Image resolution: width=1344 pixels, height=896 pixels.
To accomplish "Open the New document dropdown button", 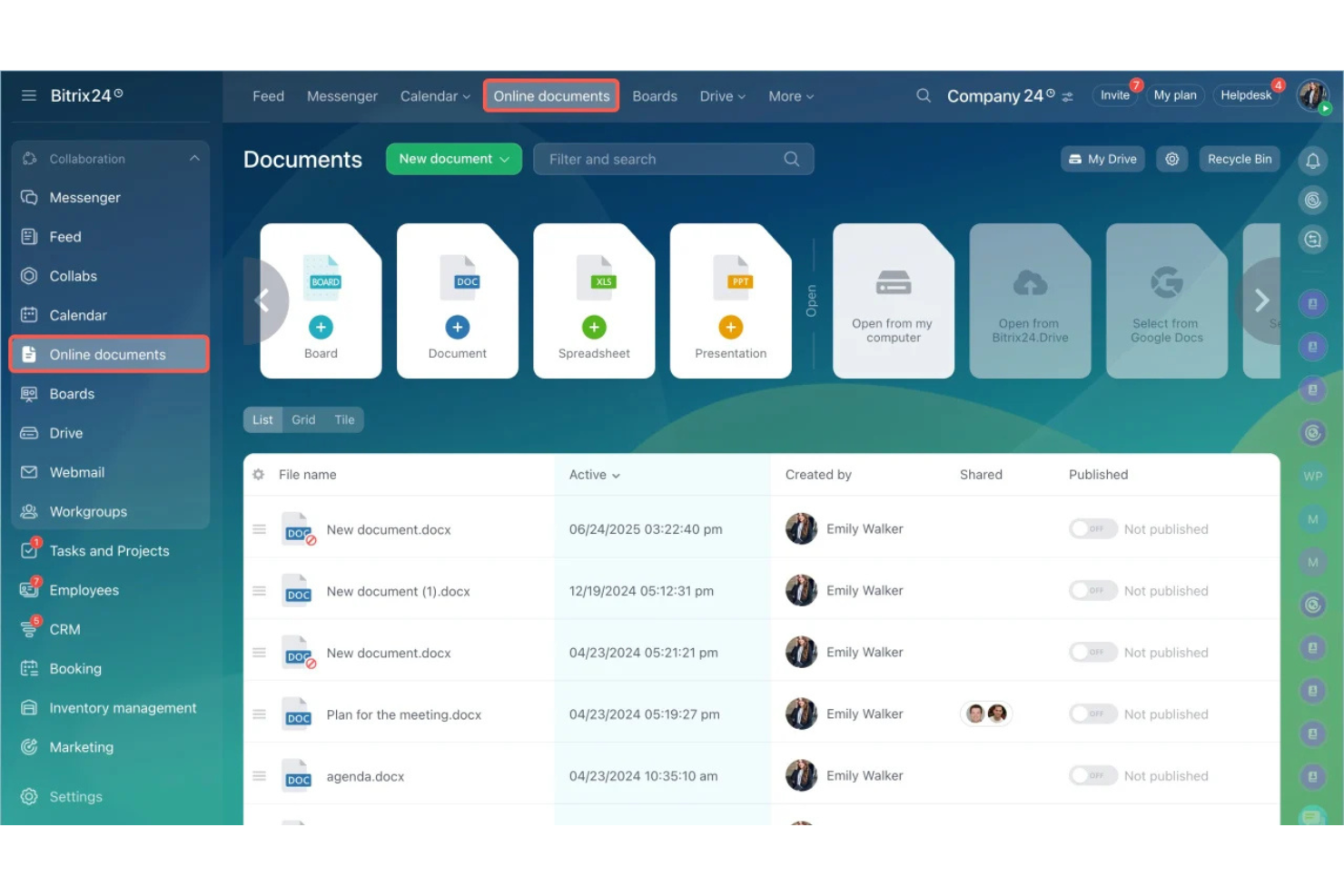I will click(x=454, y=159).
